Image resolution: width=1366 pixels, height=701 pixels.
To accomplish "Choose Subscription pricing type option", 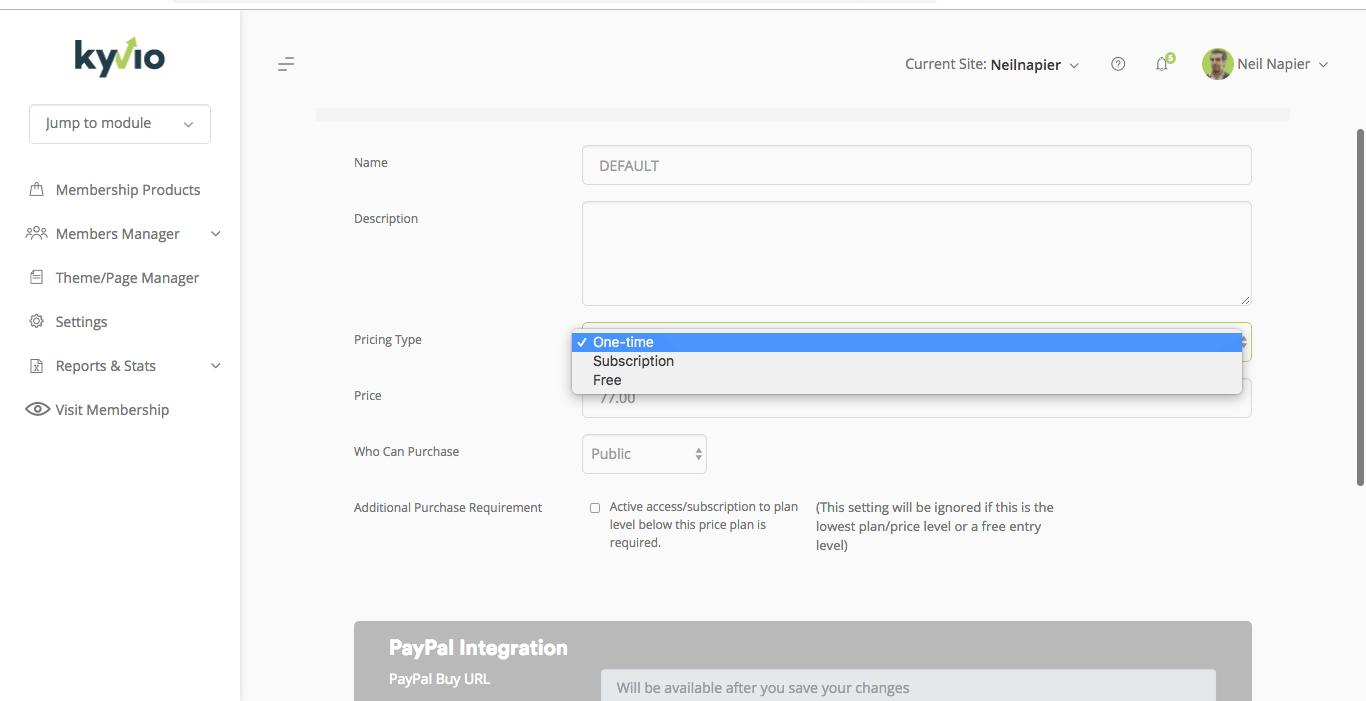I will (x=907, y=361).
